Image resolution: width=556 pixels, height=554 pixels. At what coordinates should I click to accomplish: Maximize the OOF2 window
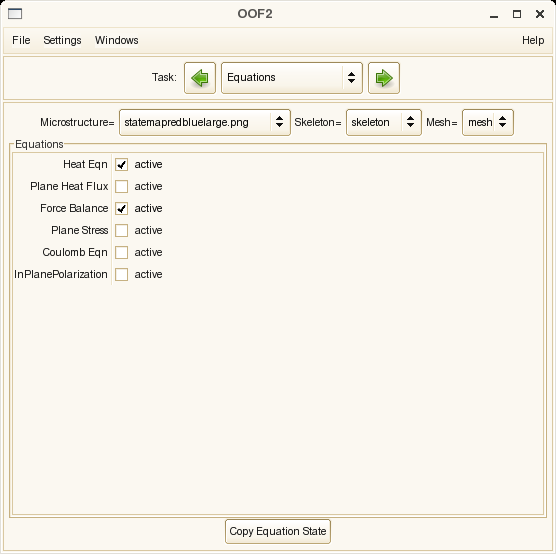(x=517, y=14)
